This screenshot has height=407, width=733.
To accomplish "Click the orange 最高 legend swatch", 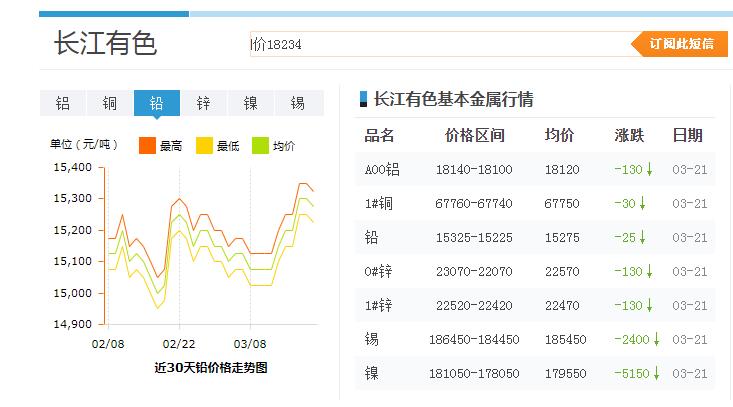I will point(147,145).
